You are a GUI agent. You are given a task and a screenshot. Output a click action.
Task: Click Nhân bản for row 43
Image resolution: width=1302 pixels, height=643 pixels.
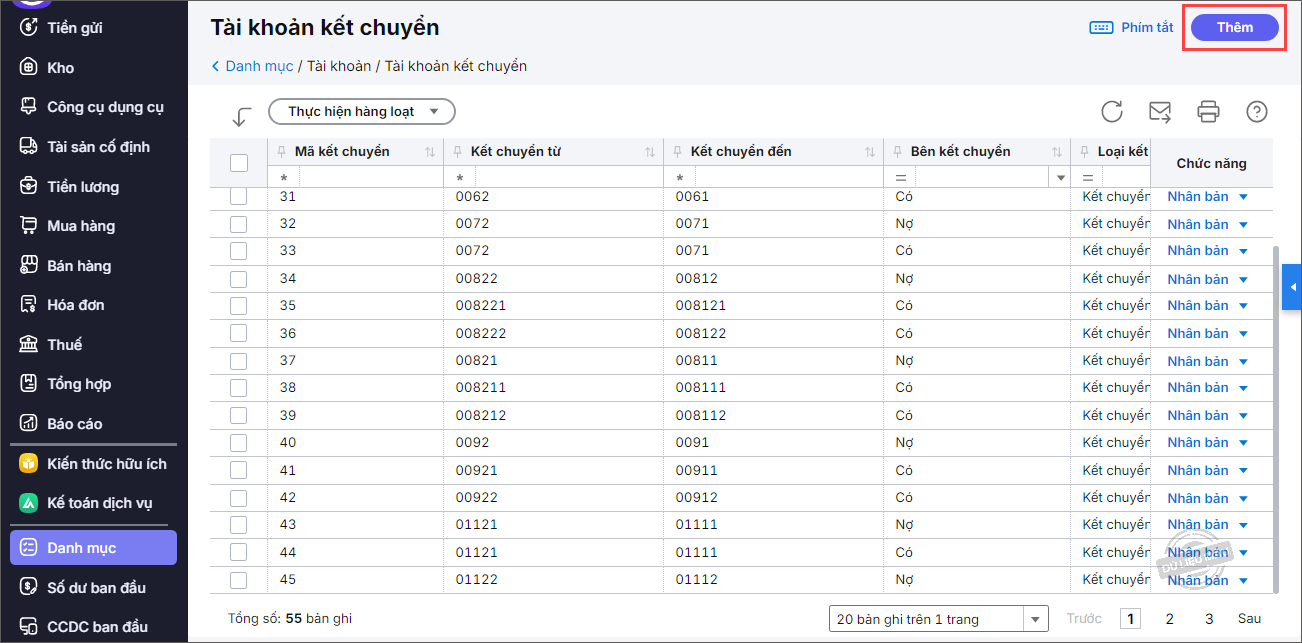tap(1198, 525)
